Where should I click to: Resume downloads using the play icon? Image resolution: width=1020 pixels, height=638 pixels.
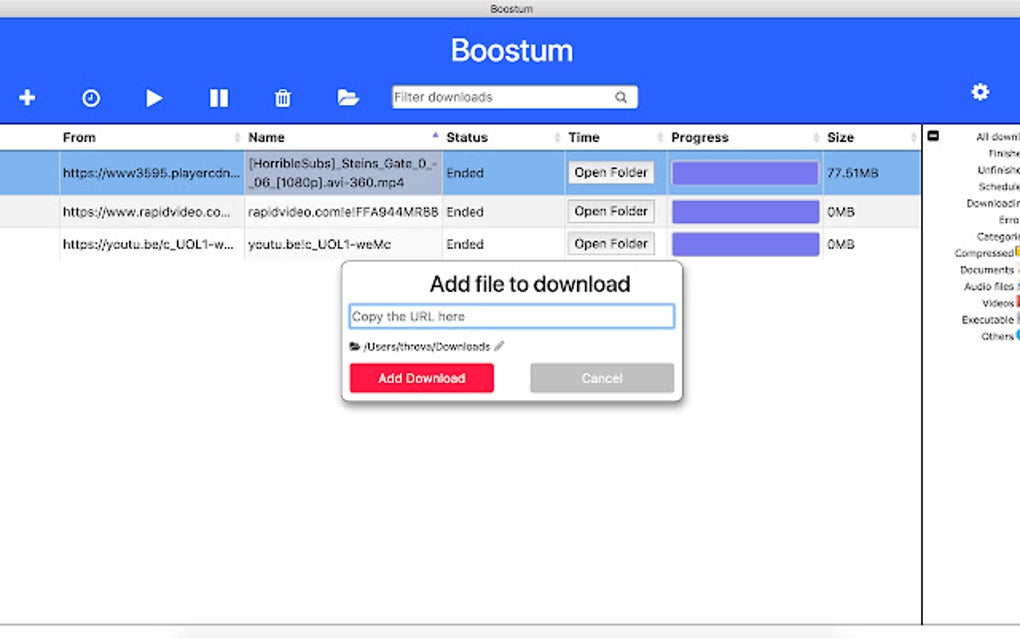pyautogui.click(x=154, y=97)
